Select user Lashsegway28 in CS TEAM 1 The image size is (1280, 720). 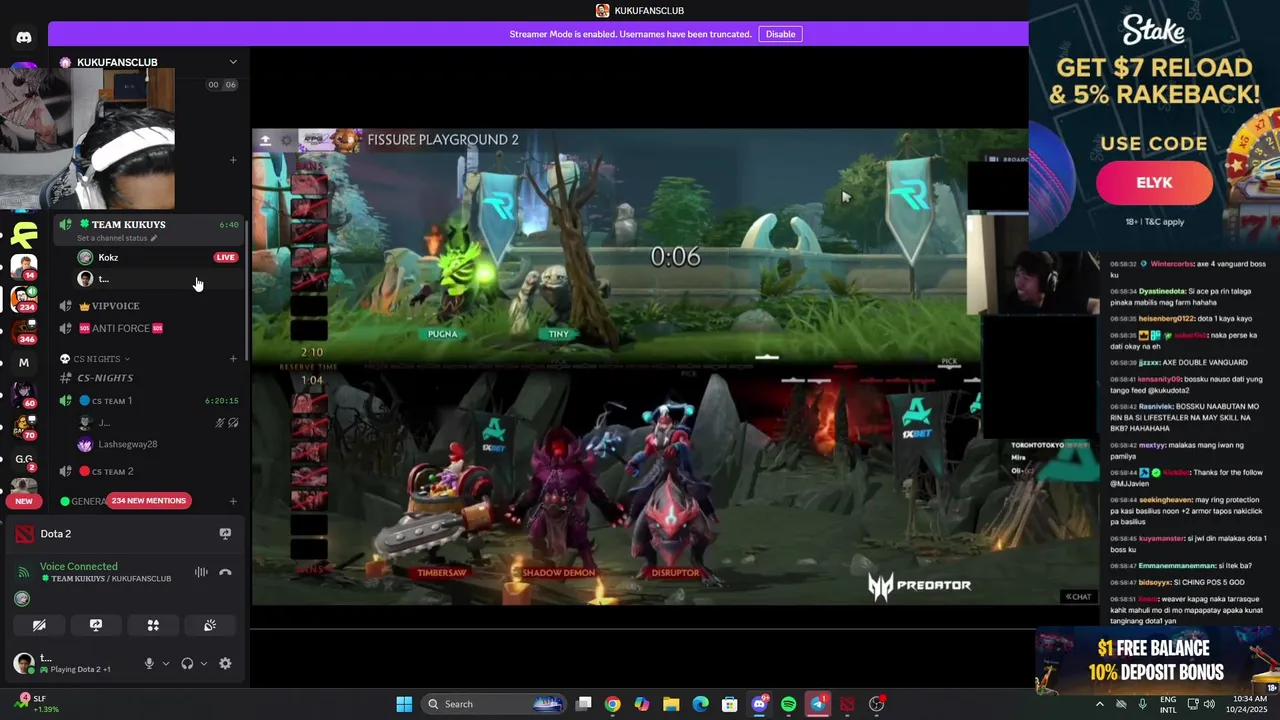127,444
